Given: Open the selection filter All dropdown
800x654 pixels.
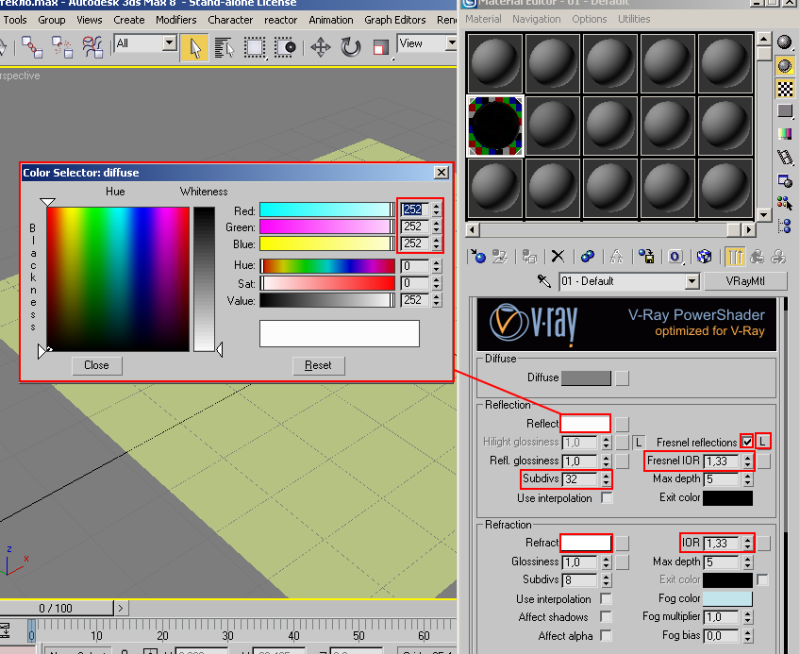Looking at the screenshot, I should pyautogui.click(x=169, y=43).
